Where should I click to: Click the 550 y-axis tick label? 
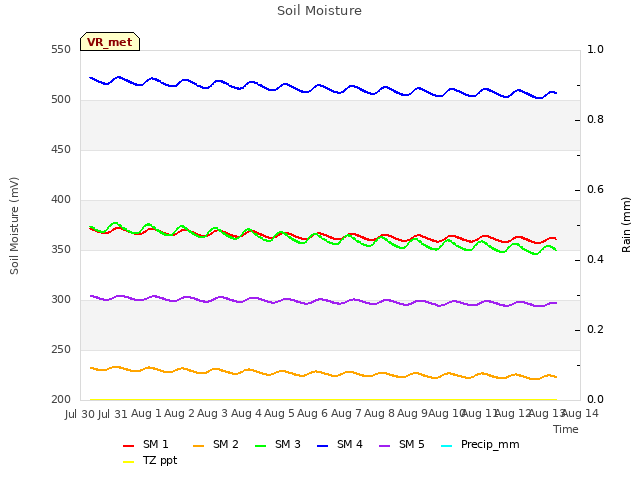(61, 49)
